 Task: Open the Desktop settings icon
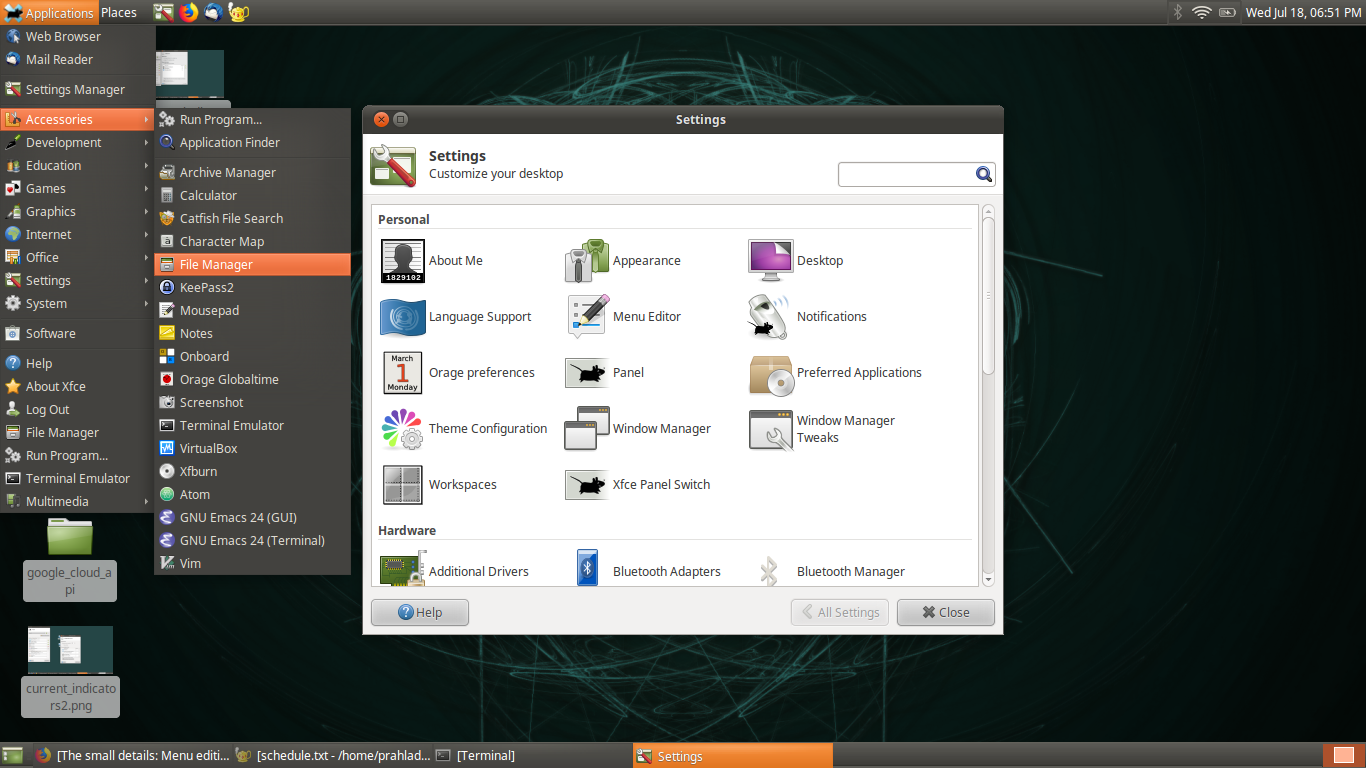(x=771, y=261)
